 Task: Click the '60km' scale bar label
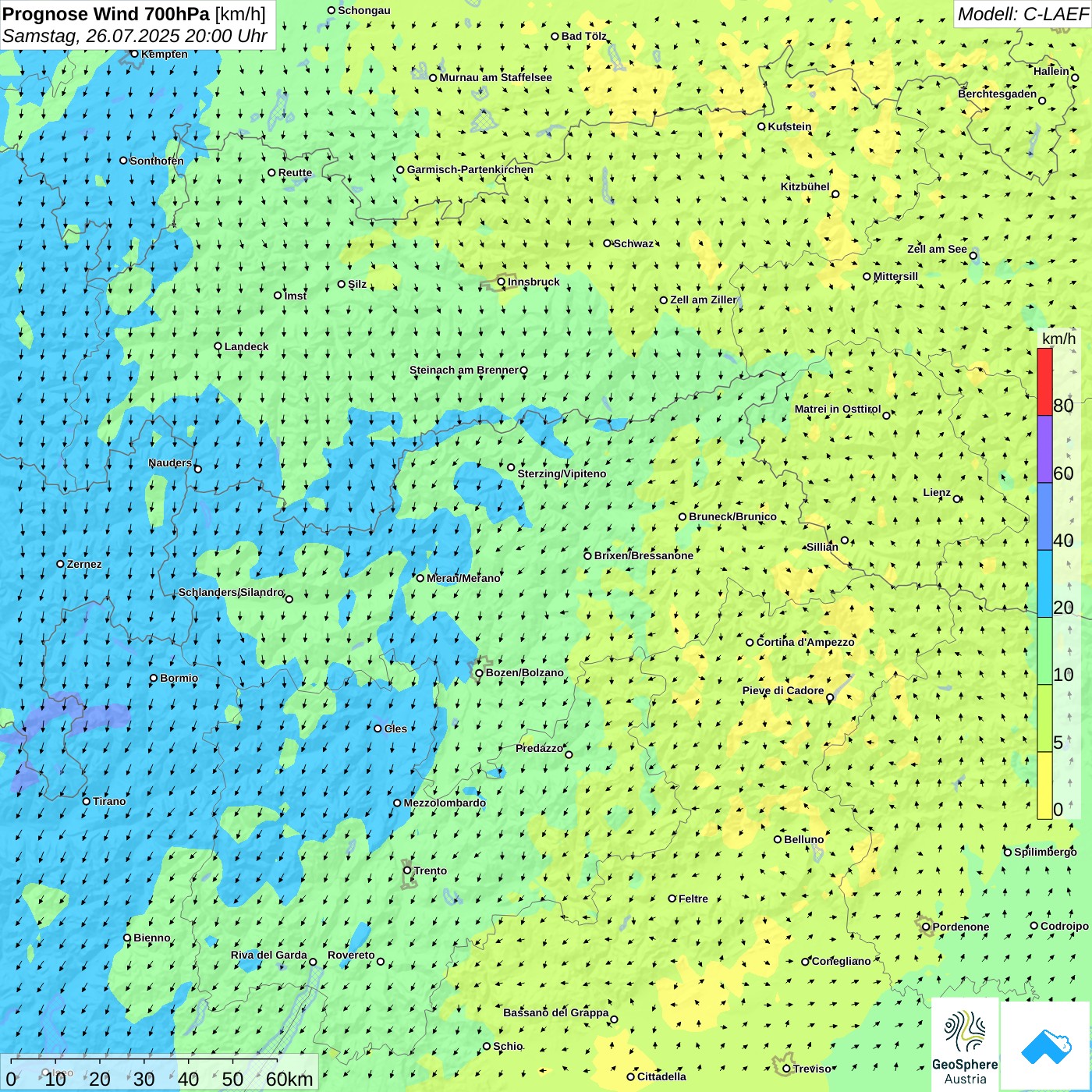(x=289, y=1079)
